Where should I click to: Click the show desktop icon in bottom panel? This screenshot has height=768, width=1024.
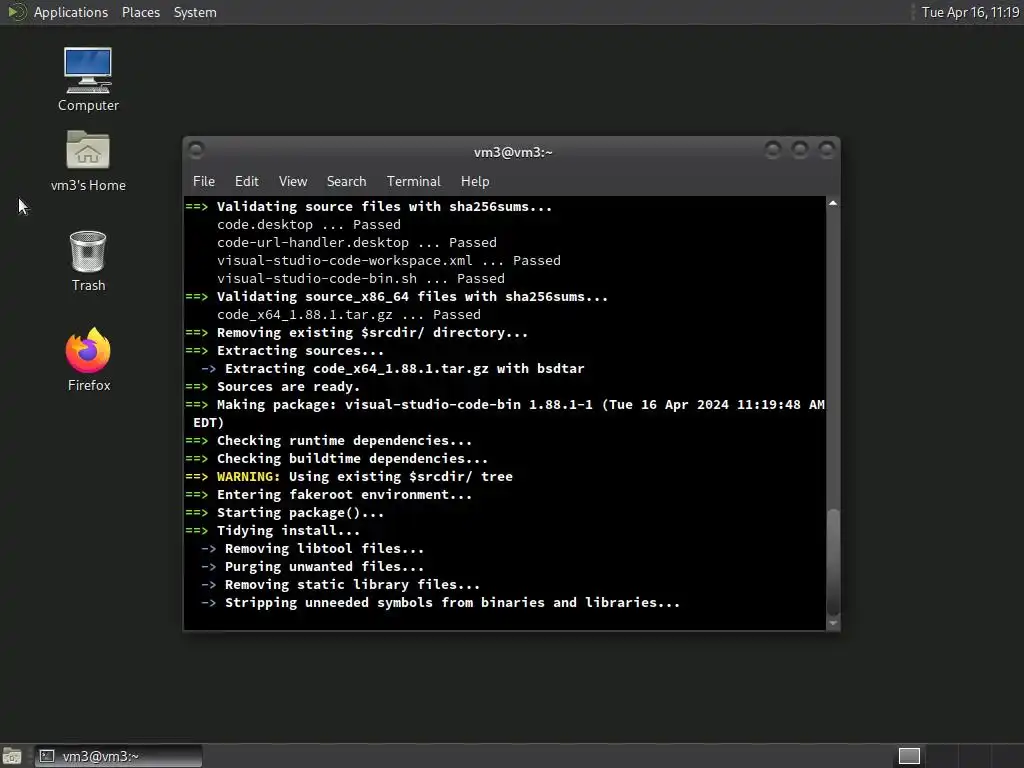tap(12, 756)
